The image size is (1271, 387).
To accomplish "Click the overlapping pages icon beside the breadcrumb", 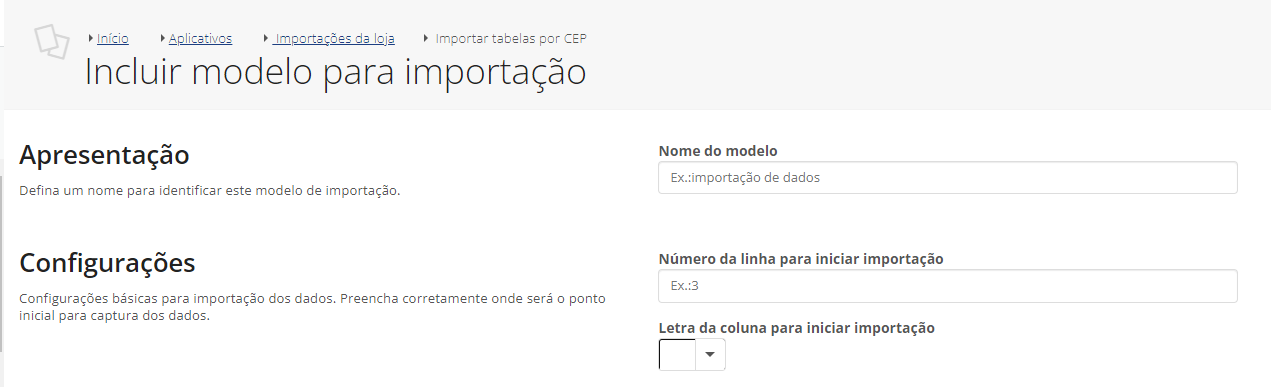I will tap(52, 41).
